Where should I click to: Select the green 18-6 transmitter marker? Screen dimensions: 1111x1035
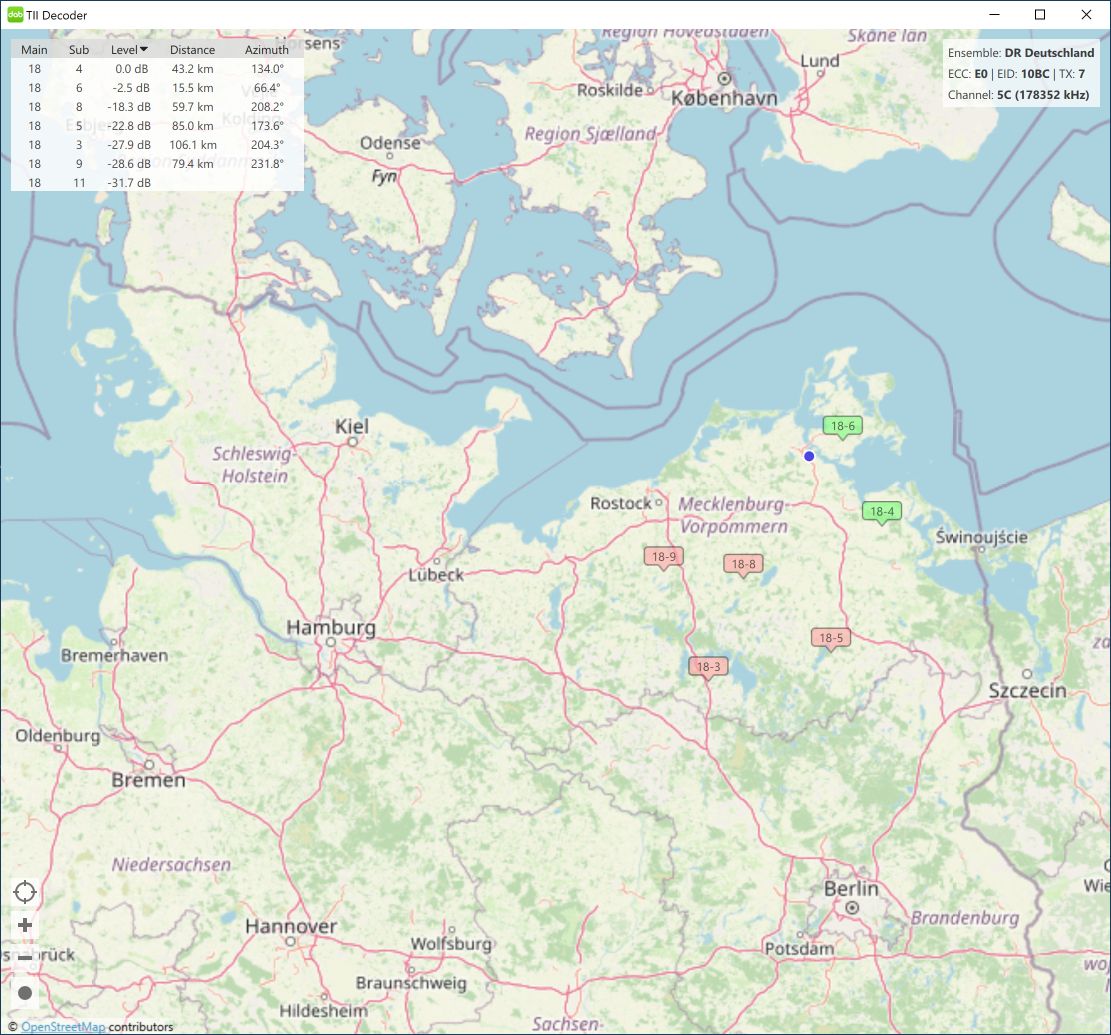[842, 426]
